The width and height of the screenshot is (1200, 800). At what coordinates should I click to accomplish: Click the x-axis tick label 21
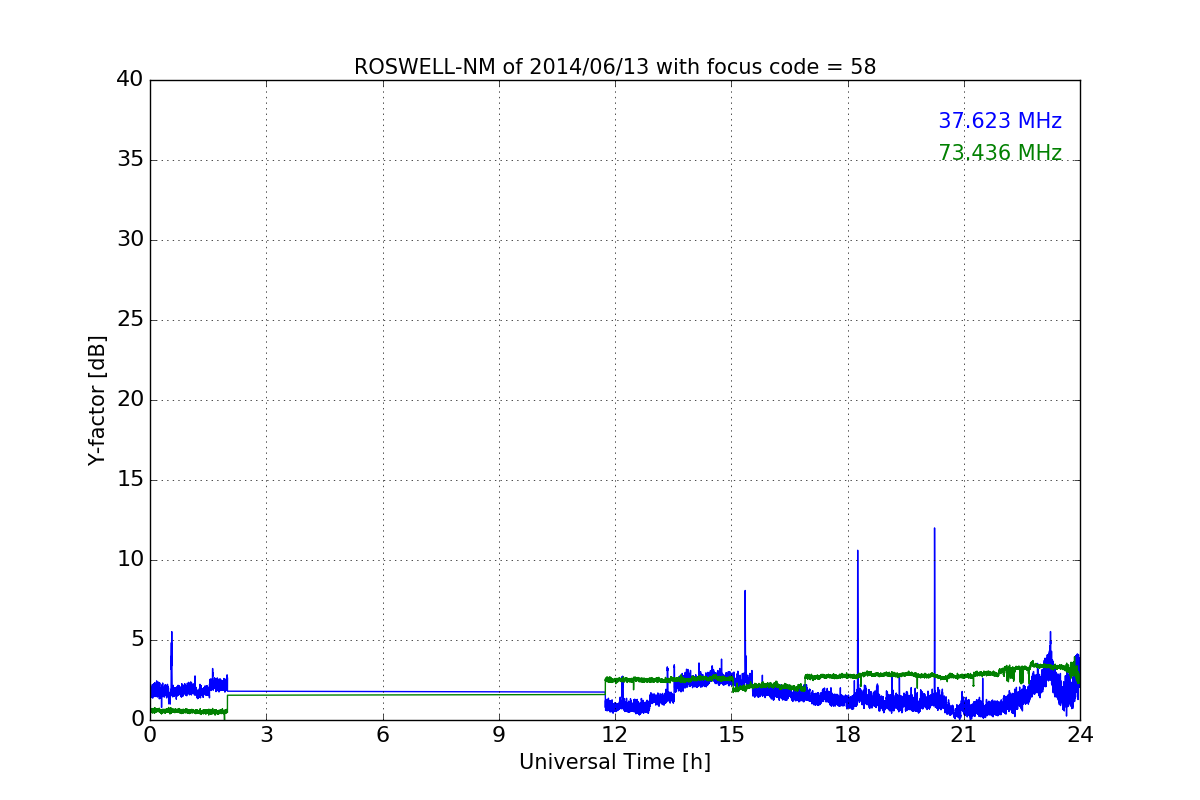tap(964, 735)
